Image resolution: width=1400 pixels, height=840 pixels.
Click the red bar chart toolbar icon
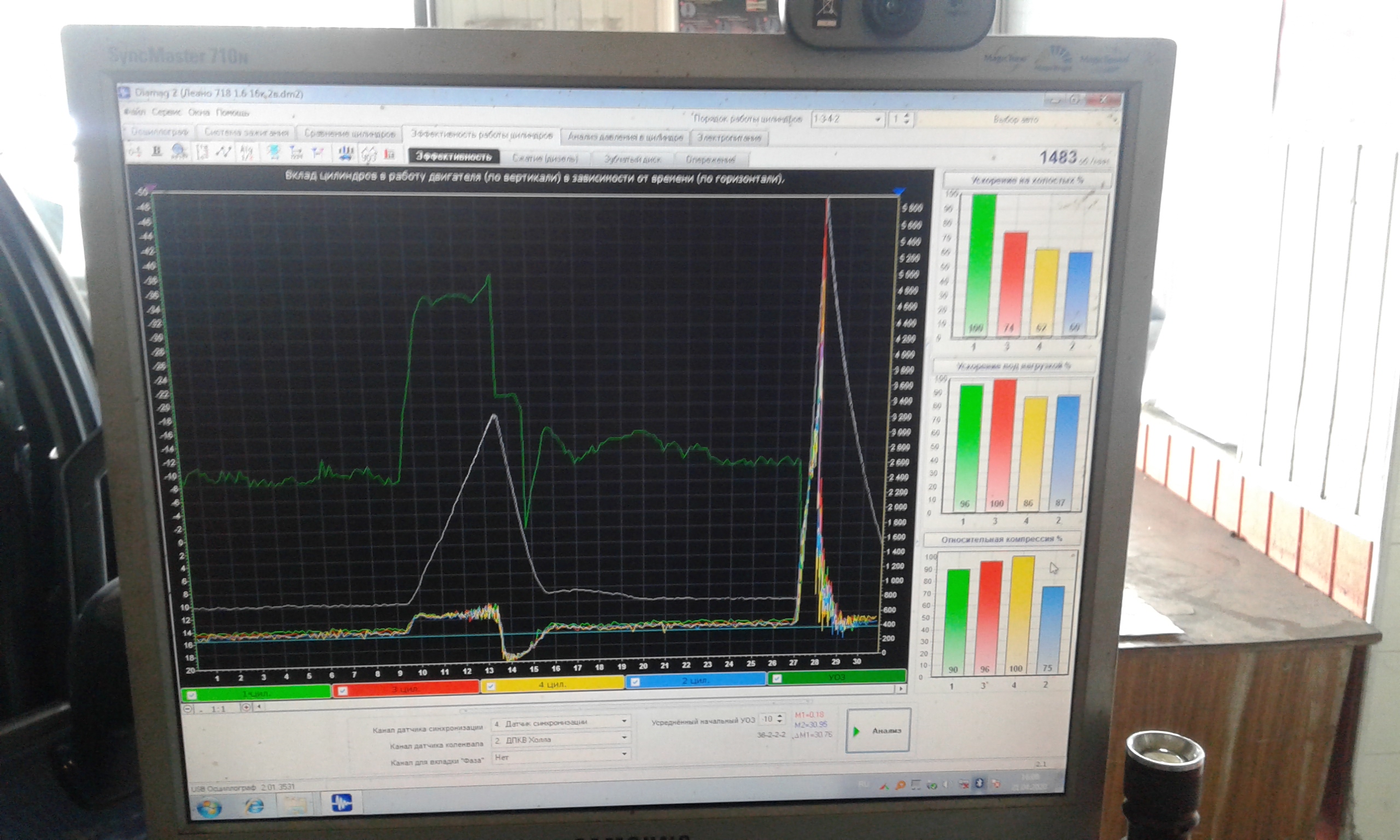(x=389, y=154)
